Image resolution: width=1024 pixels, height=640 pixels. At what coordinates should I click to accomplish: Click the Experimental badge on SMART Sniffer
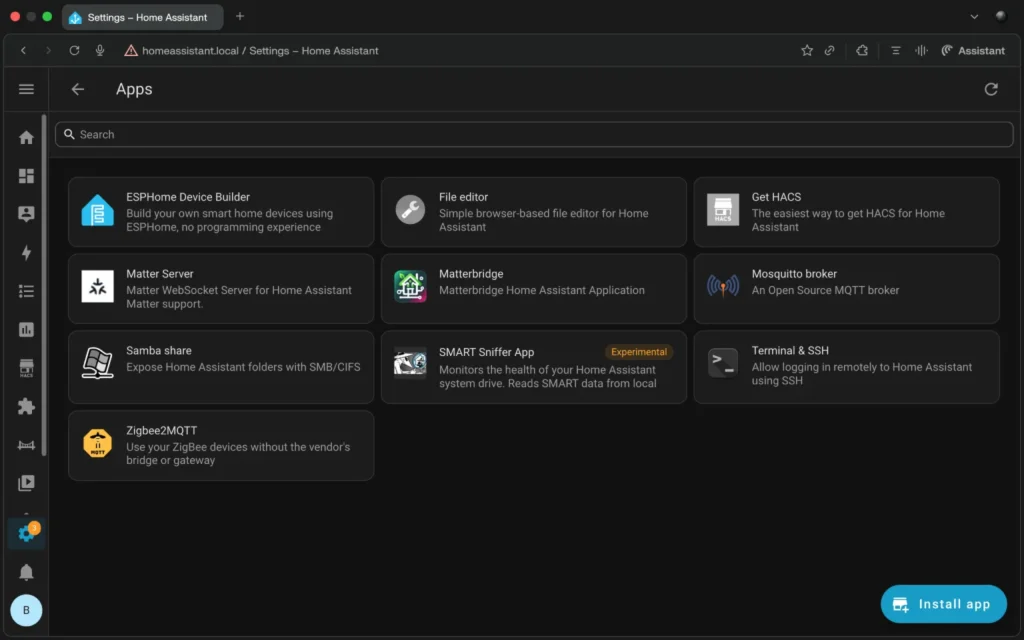[639, 352]
